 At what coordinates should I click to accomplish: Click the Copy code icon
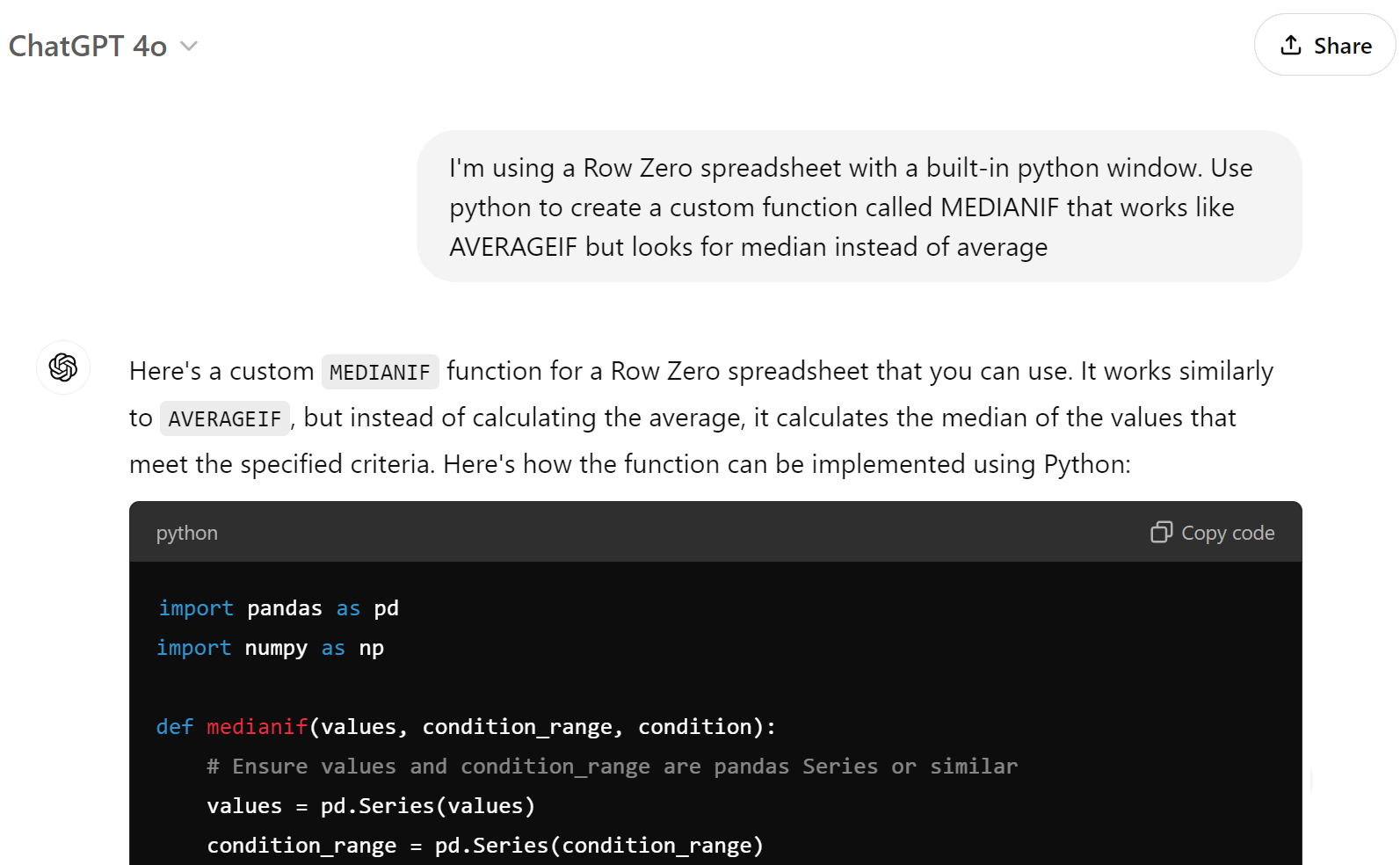[1162, 533]
